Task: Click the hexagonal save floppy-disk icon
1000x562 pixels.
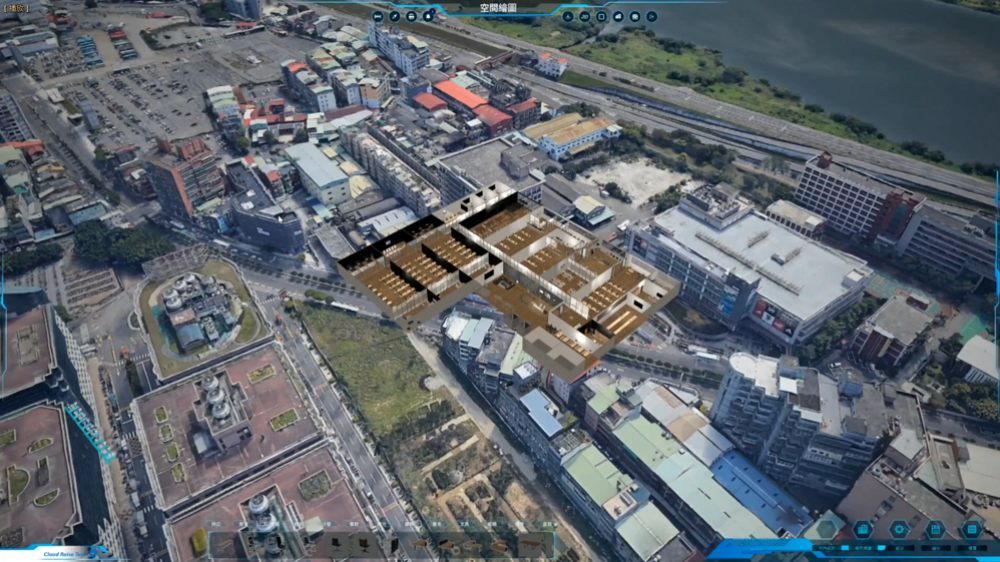Action: click(935, 530)
